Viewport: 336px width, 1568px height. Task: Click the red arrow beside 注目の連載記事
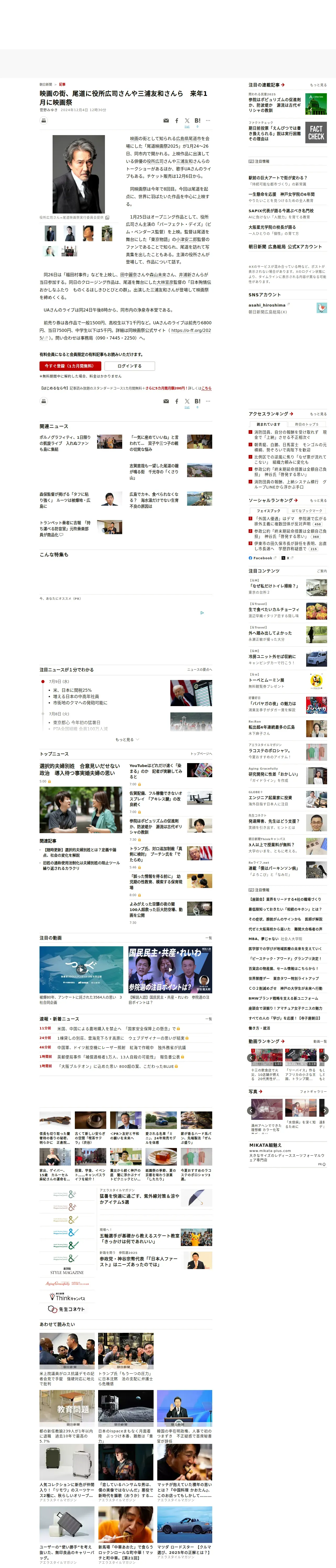(283, 85)
